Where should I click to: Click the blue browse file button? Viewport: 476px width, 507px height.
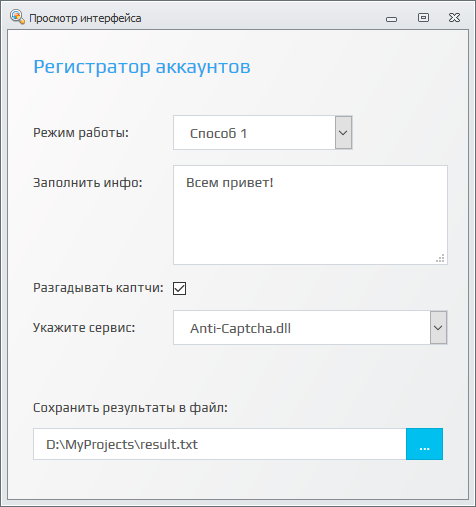[x=424, y=444]
